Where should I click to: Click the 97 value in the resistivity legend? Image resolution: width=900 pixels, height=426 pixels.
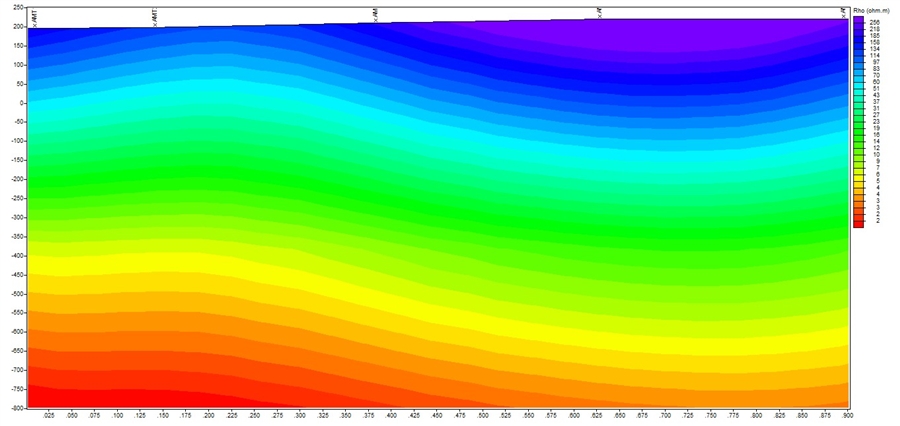tap(876, 61)
